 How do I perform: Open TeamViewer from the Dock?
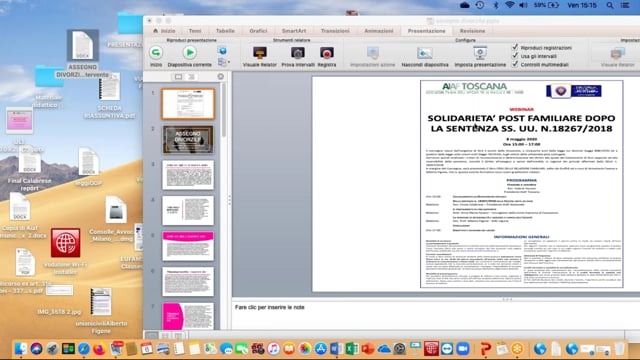click(x=447, y=349)
